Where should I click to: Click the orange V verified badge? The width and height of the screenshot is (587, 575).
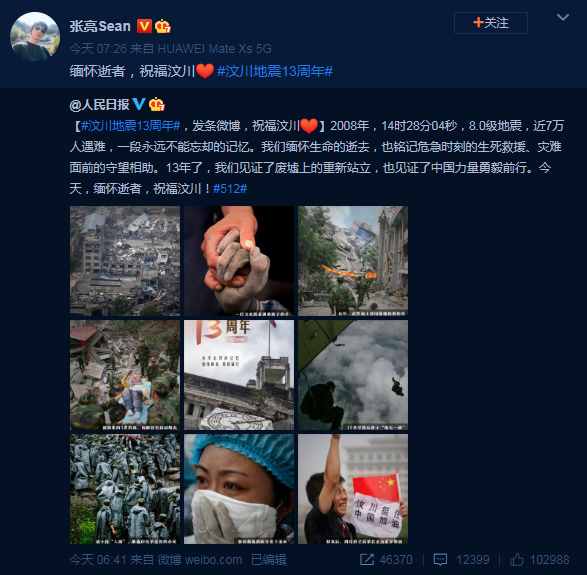145,26
